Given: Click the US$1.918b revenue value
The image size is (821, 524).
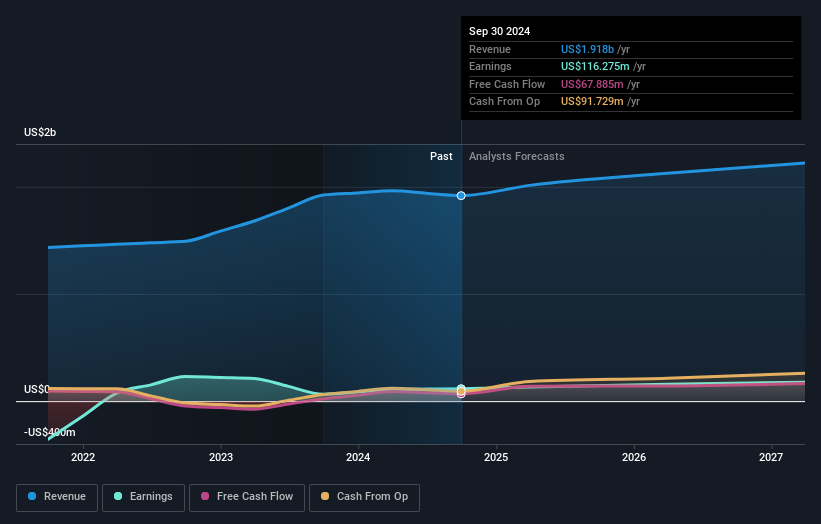Looking at the screenshot, I should 587,49.
